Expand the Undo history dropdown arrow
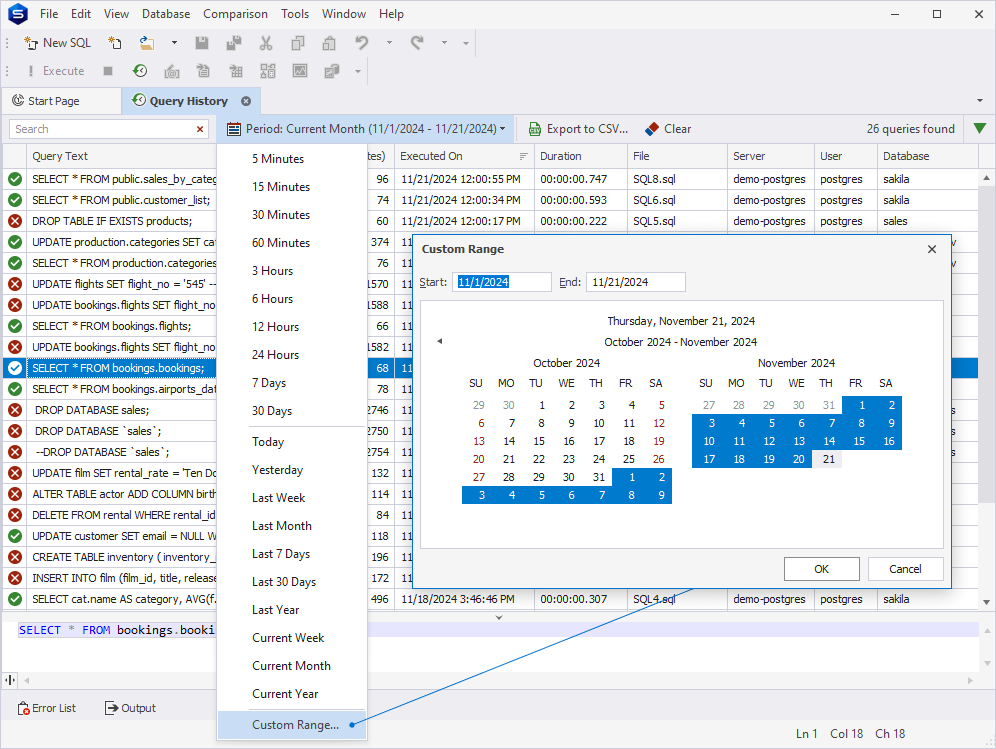This screenshot has width=996, height=749. pyautogui.click(x=389, y=43)
